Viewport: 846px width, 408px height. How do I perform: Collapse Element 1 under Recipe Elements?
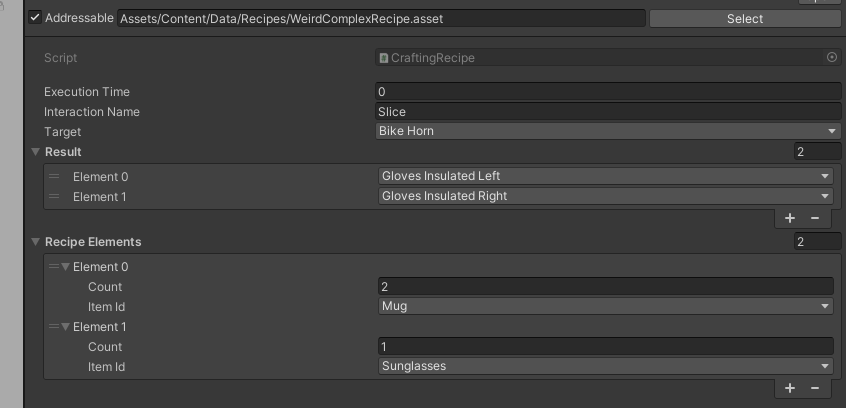[x=66, y=327]
